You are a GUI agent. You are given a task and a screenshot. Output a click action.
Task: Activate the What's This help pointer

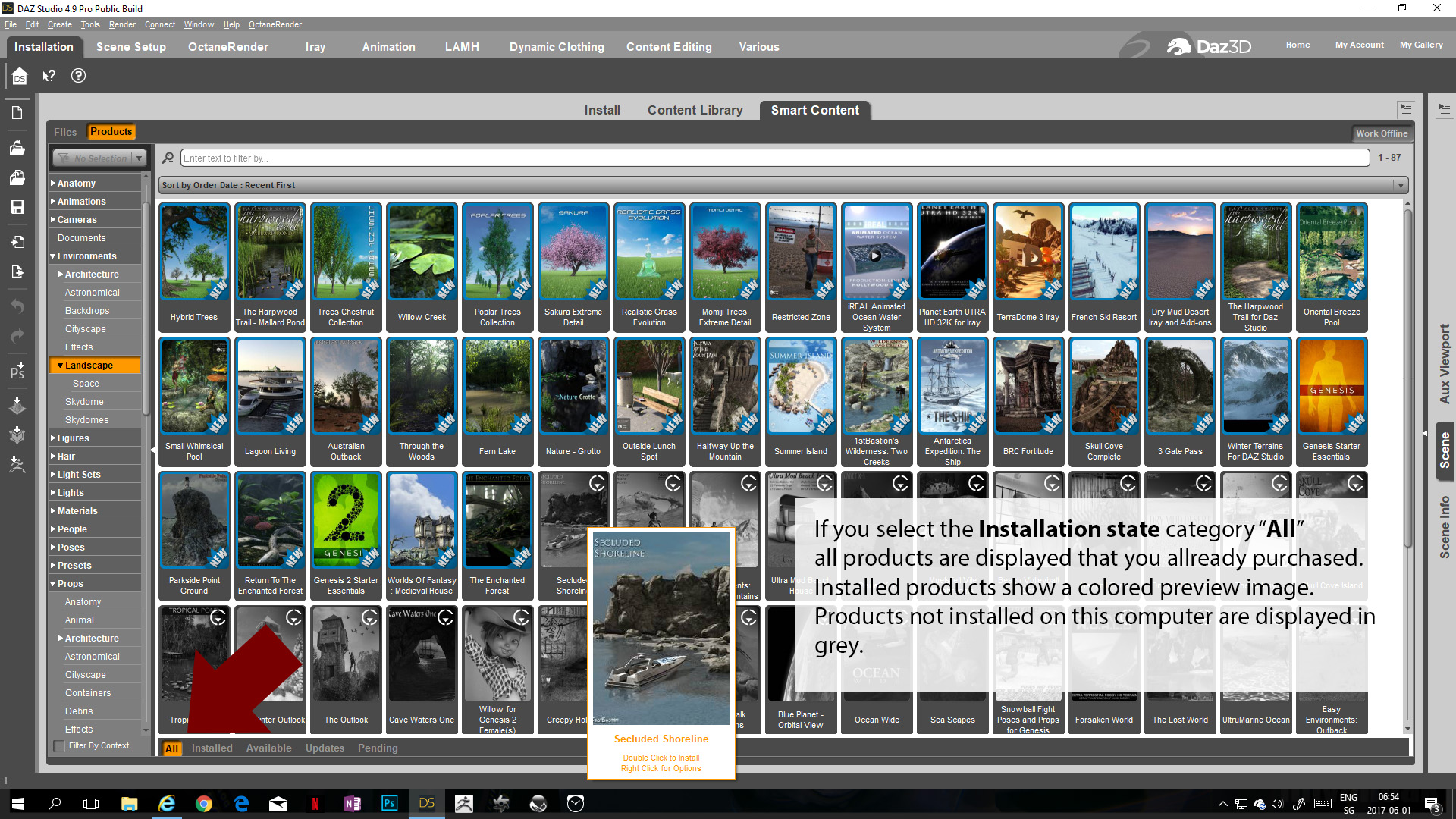pos(49,76)
